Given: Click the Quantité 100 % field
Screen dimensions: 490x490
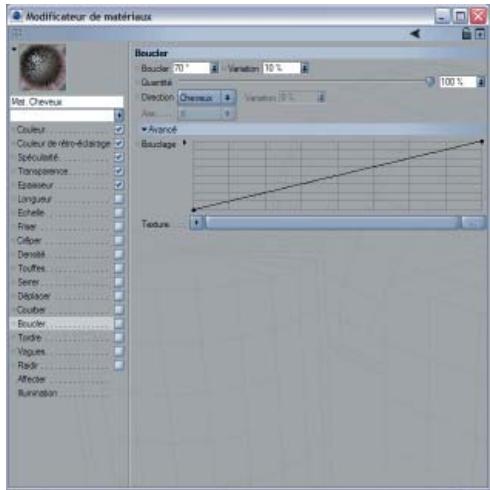Looking at the screenshot, I should pyautogui.click(x=458, y=82).
